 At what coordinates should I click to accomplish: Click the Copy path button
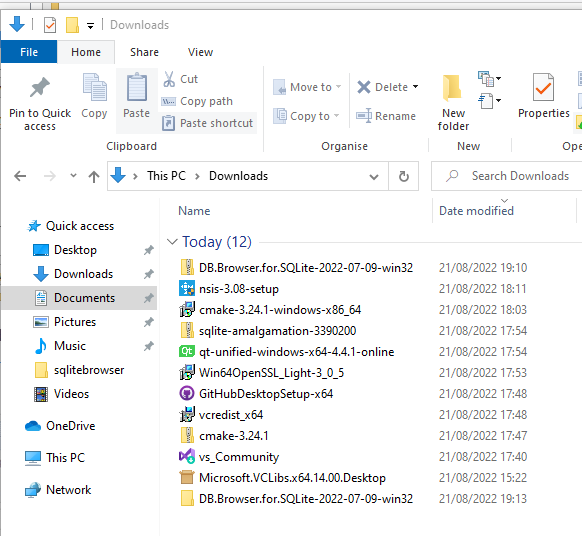pos(197,101)
